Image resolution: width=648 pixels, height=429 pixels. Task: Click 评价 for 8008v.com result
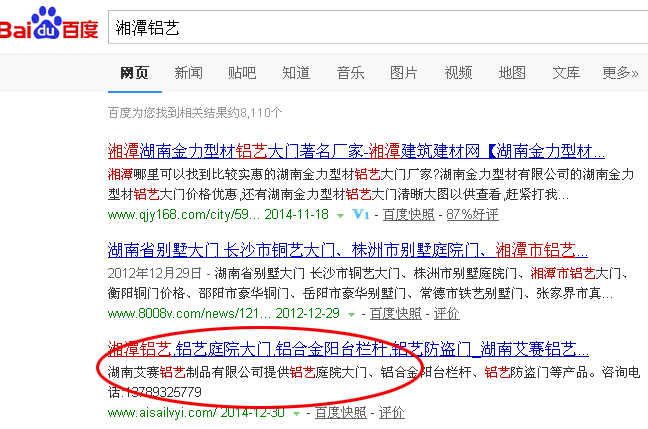click(446, 314)
